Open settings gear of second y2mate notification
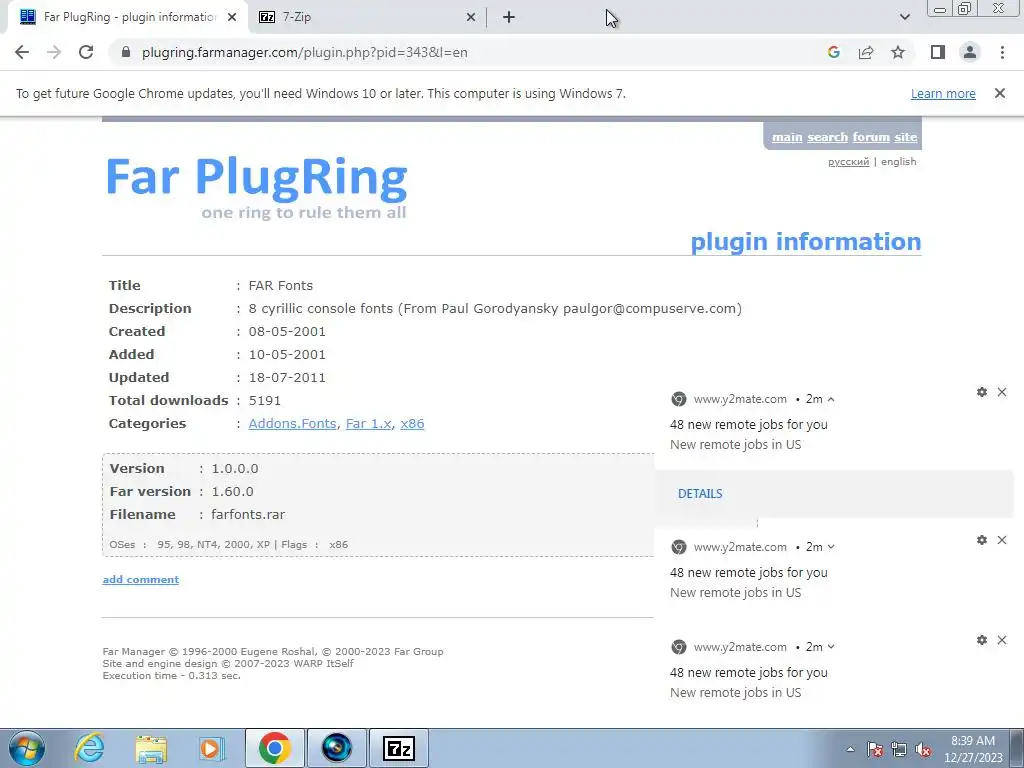This screenshot has height=768, width=1024. click(982, 540)
